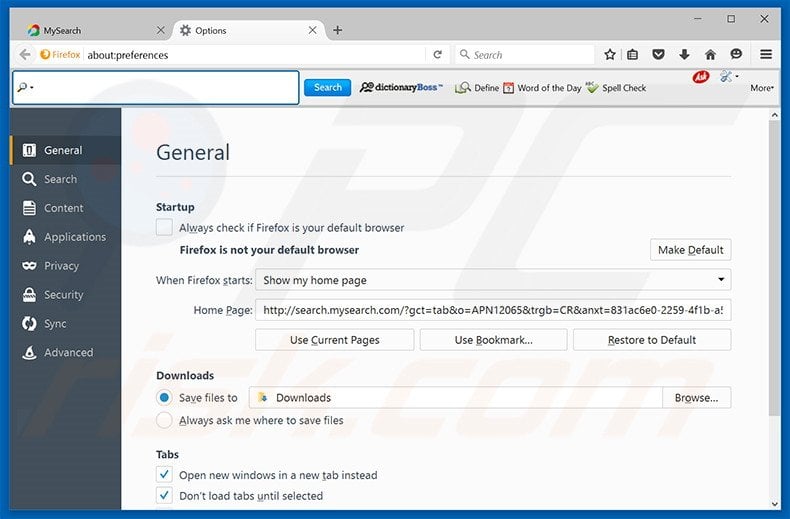Open the Search preferences pane

coord(65,179)
